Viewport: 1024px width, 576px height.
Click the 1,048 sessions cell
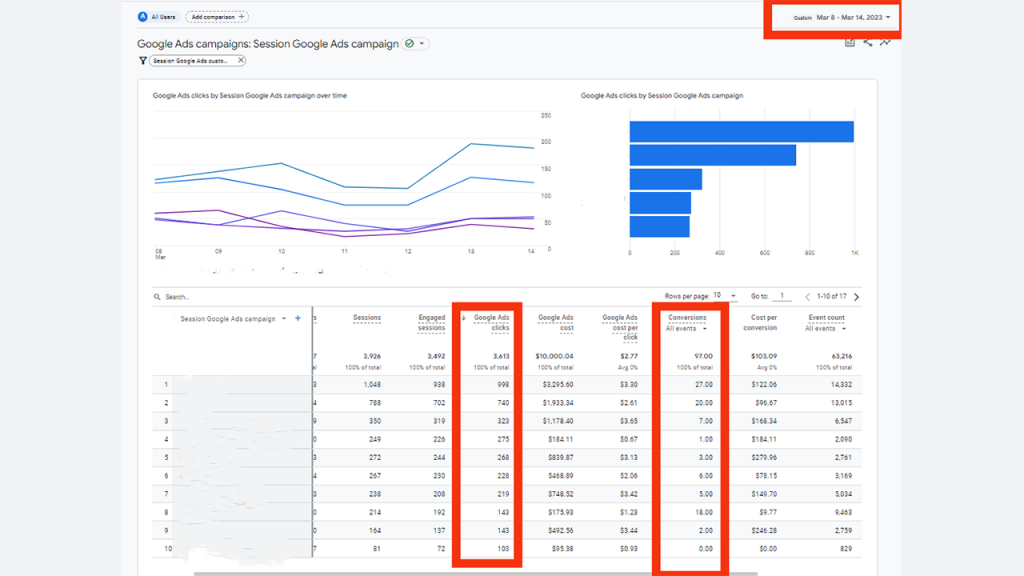coord(372,385)
